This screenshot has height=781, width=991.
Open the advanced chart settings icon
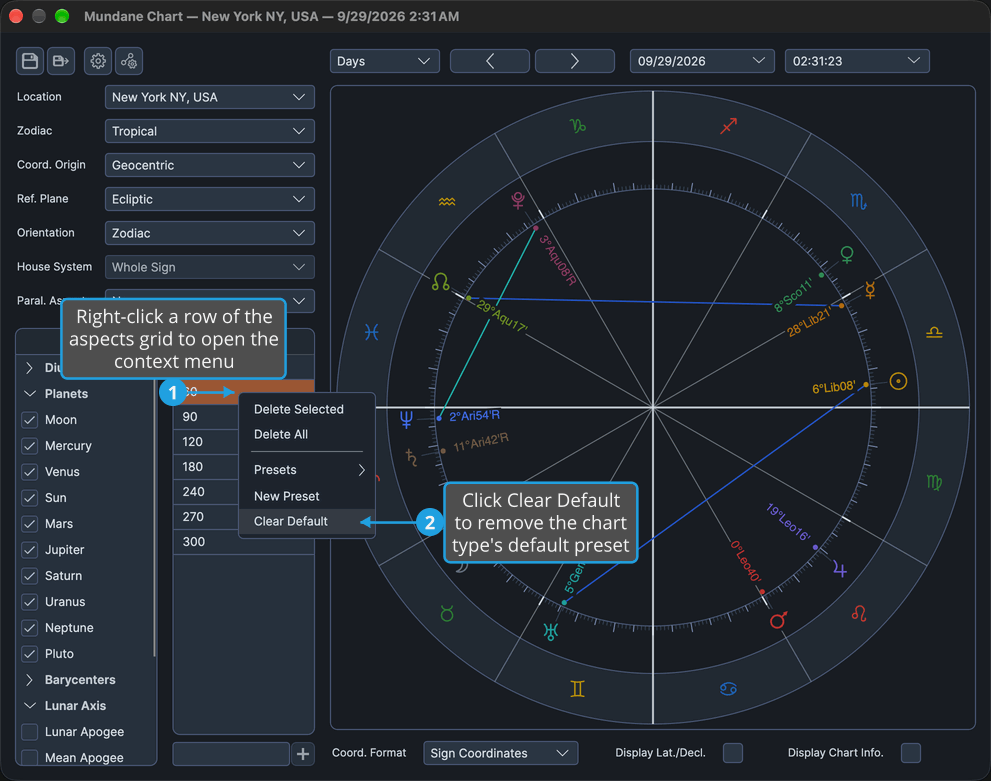tap(129, 61)
